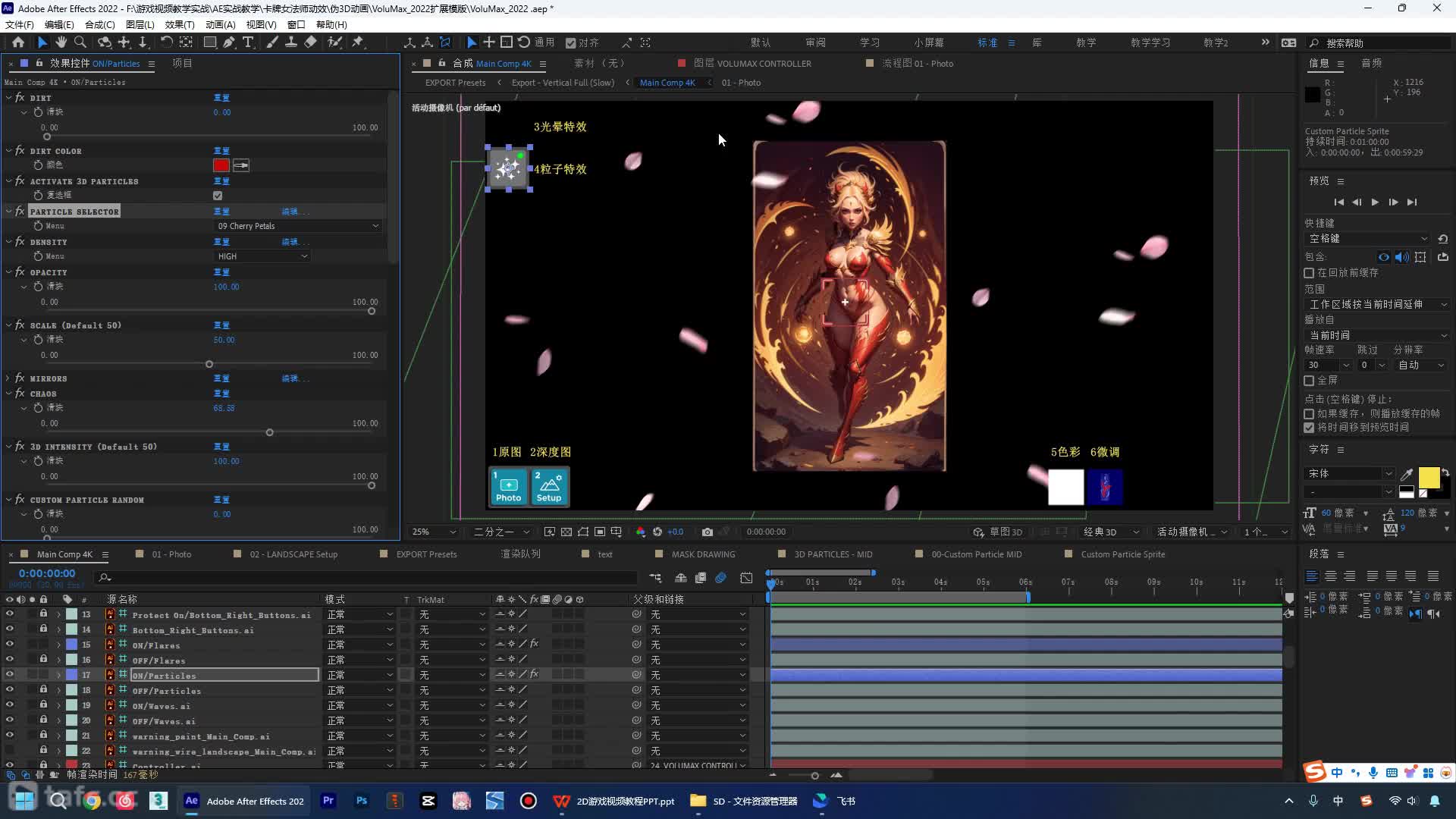This screenshot has width=1456, height=819.
Task: Open the Premiere Pro taskbar icon
Action: (x=328, y=801)
